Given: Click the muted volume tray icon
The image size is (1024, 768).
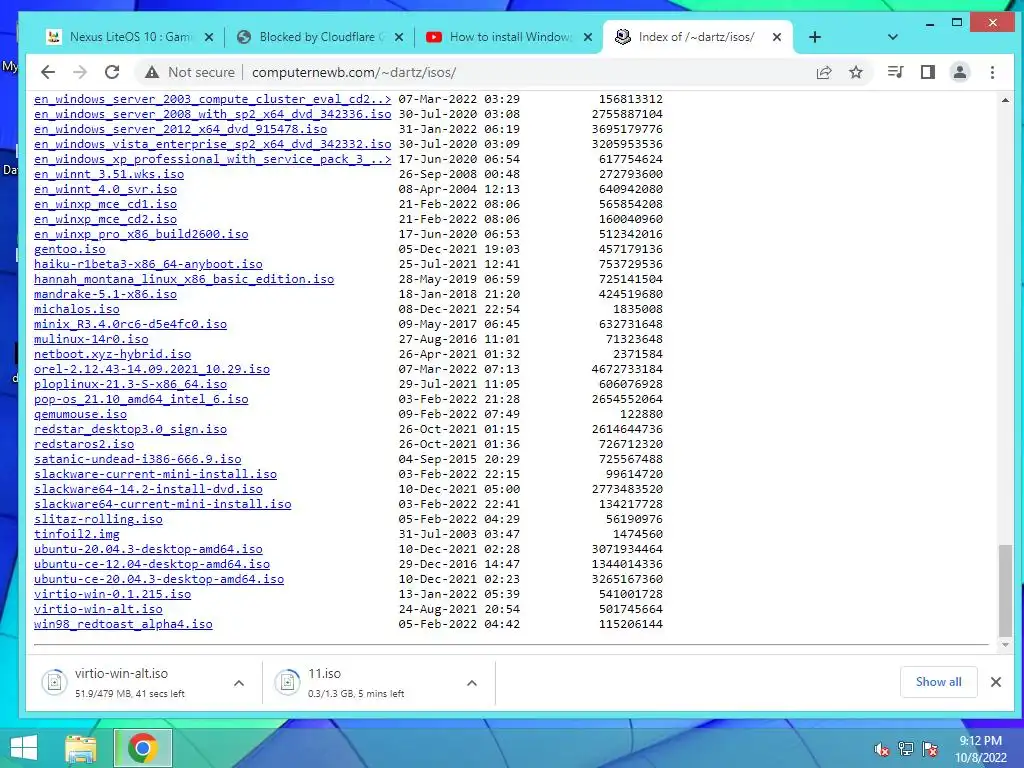Looking at the screenshot, I should click(x=882, y=748).
